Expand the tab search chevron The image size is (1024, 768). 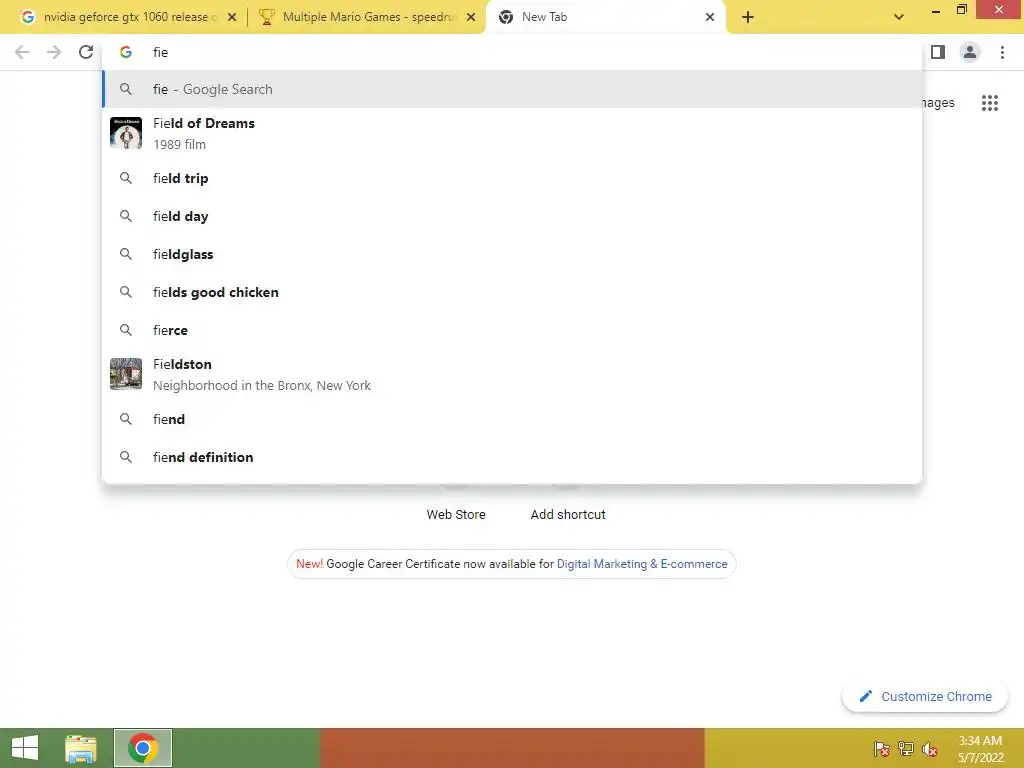899,17
